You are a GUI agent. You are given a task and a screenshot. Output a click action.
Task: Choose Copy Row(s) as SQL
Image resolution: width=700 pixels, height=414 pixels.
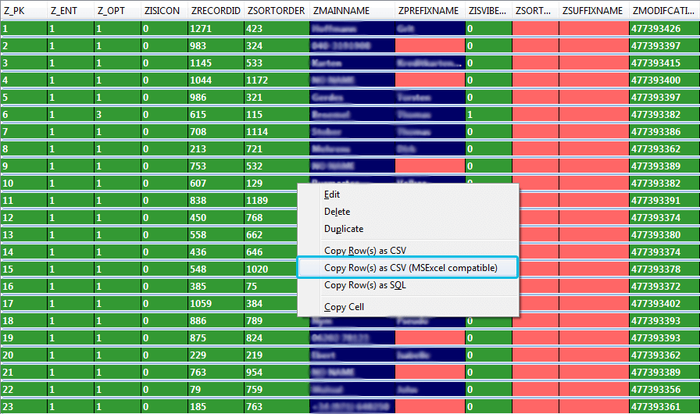[x=365, y=285]
